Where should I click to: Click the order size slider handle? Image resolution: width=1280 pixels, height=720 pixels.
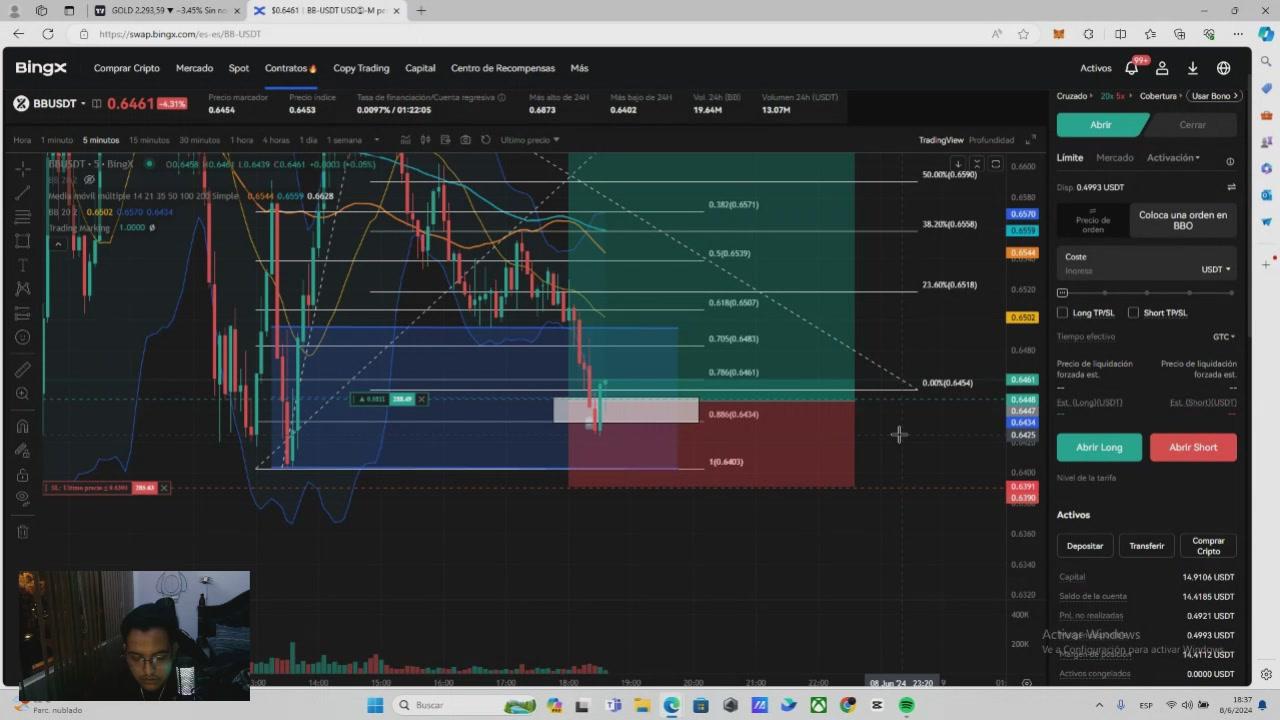click(1062, 293)
